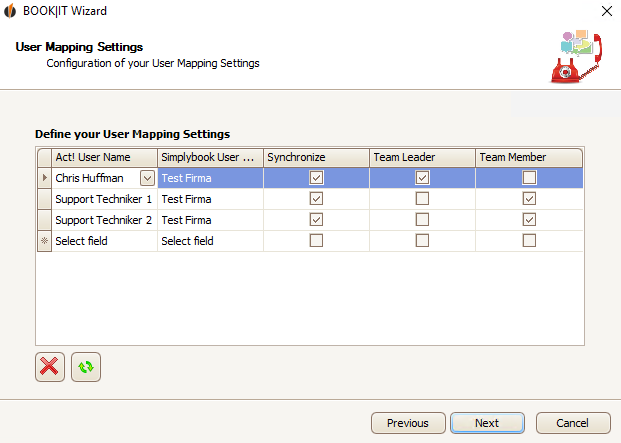This screenshot has width=621, height=443.
Task: Sort by the Act! User Name column header
Action: 105,158
